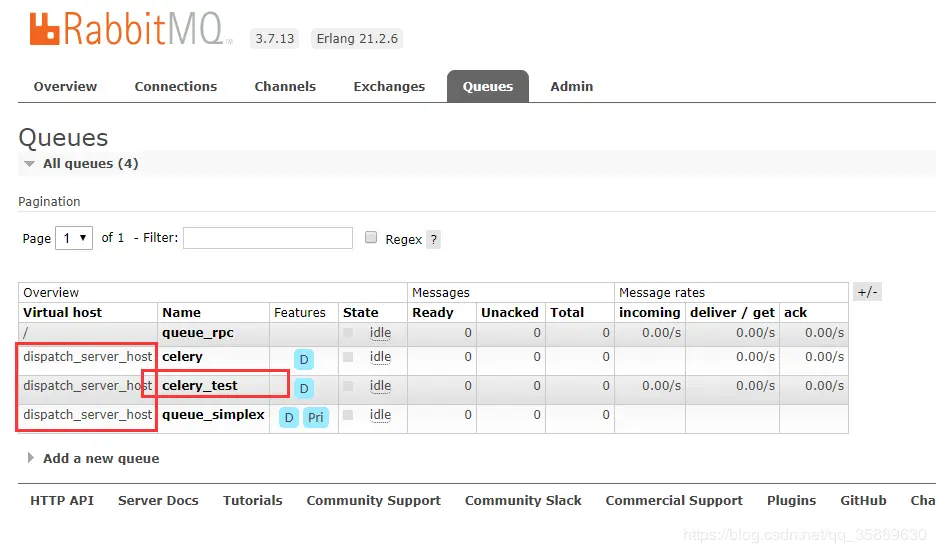Click the D badge in queue_simplex row
Image resolution: width=936 pixels, height=553 pixels.
tap(289, 417)
